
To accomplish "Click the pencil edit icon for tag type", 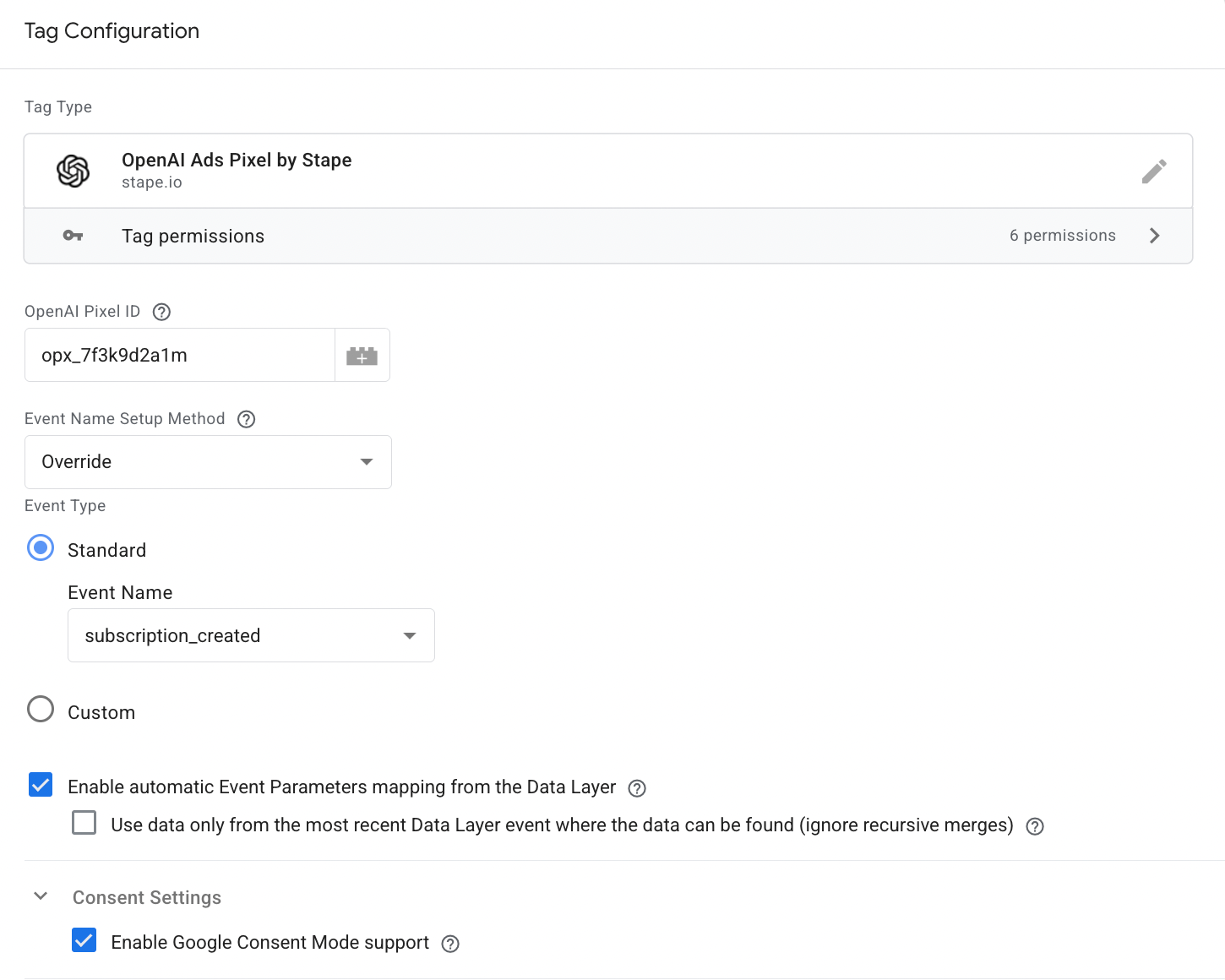I will (1154, 171).
